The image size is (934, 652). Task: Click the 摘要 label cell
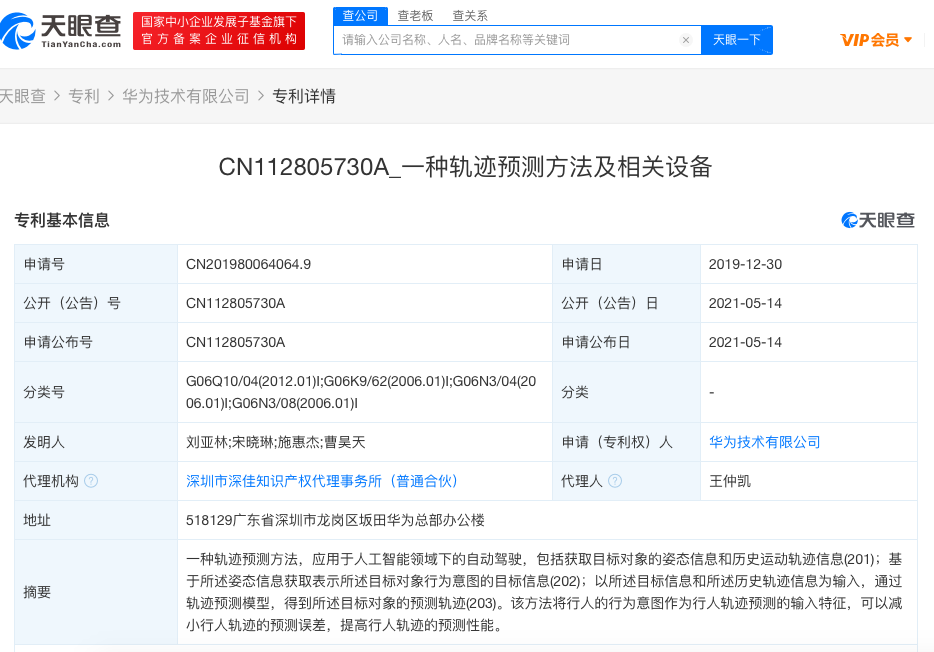pyautogui.click(x=96, y=592)
